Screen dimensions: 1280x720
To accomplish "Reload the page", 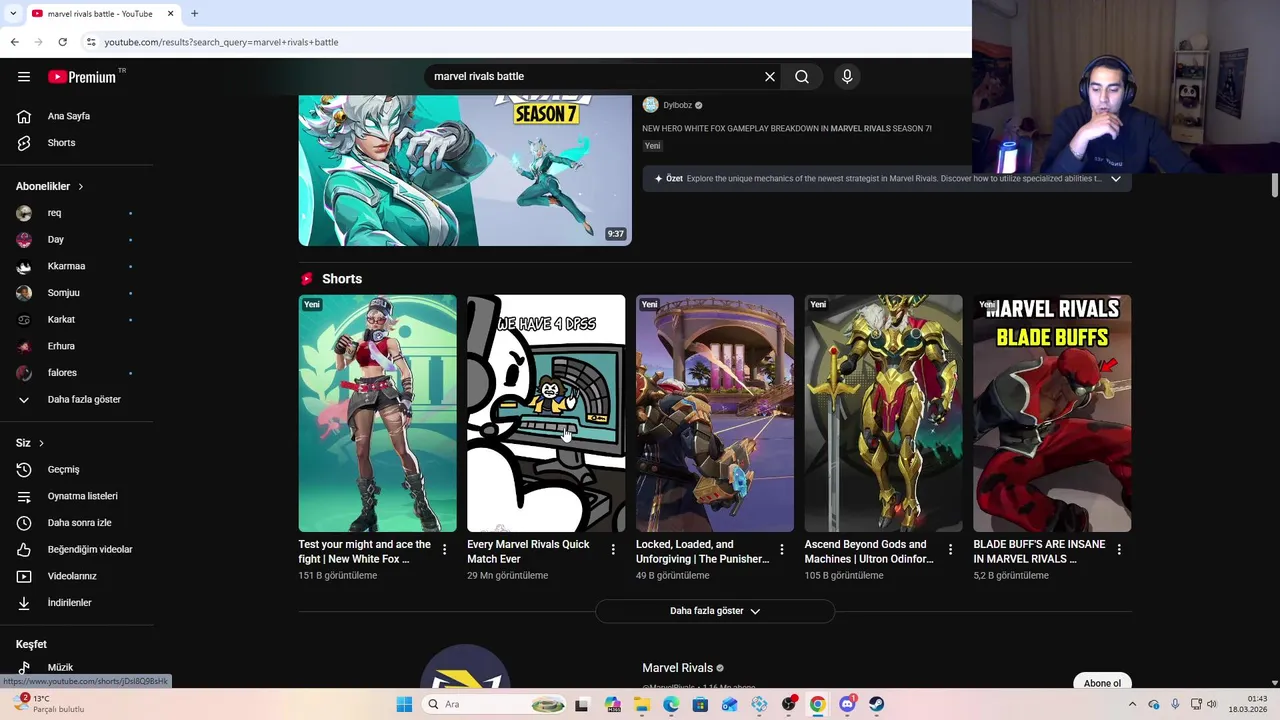I will [x=62, y=42].
